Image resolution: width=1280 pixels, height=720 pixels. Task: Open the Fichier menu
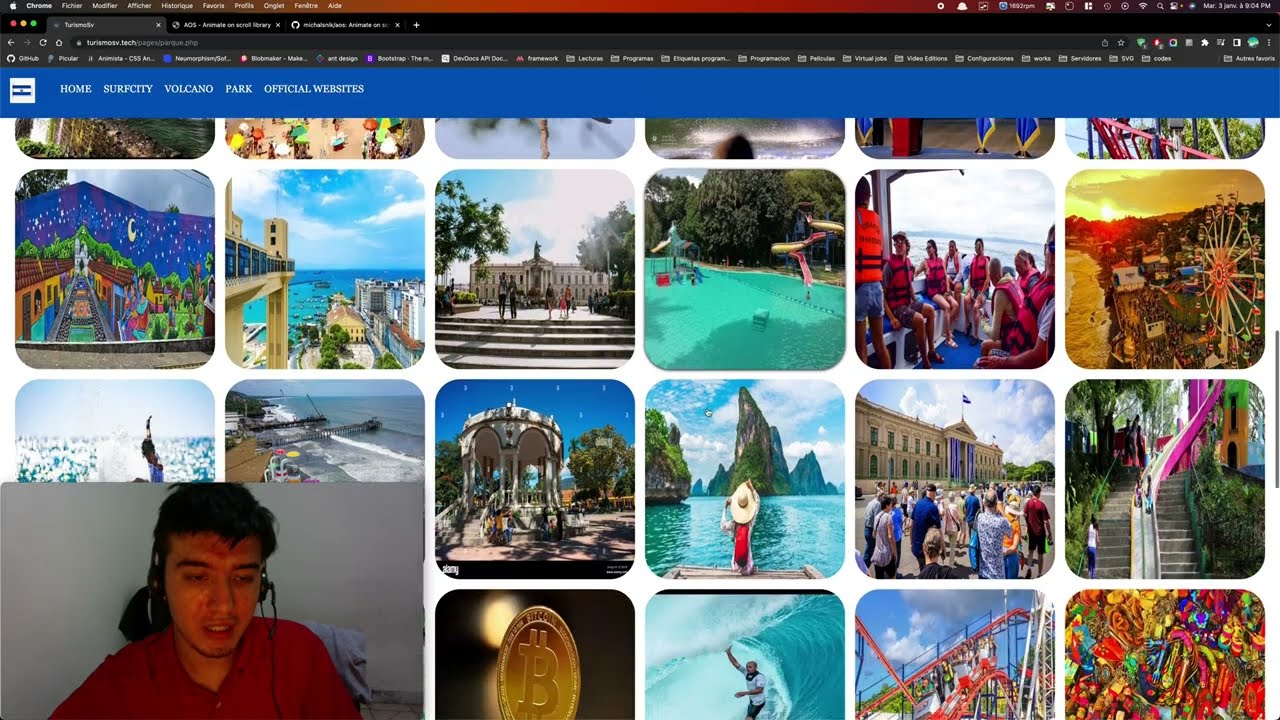[72, 6]
